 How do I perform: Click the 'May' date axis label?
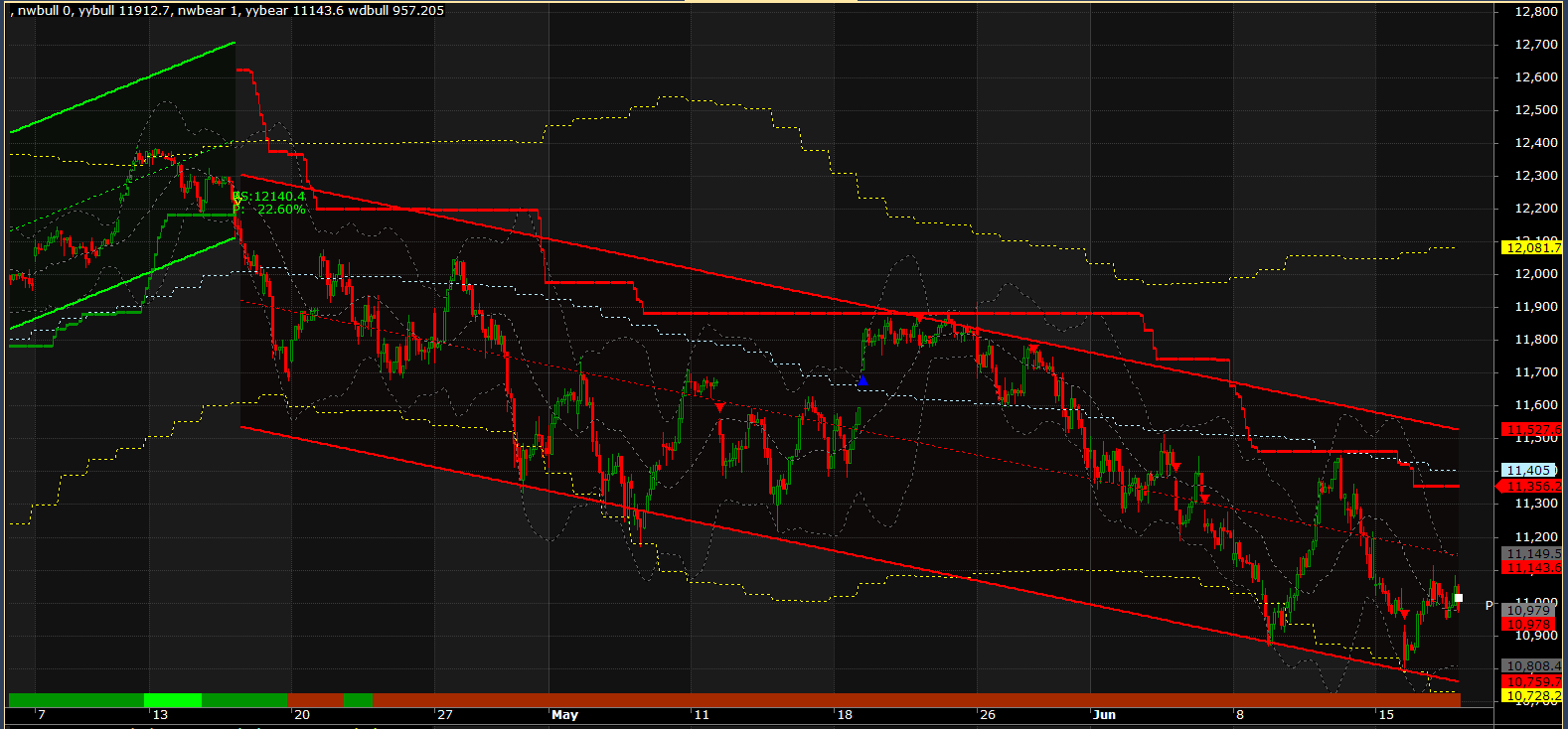click(x=564, y=715)
